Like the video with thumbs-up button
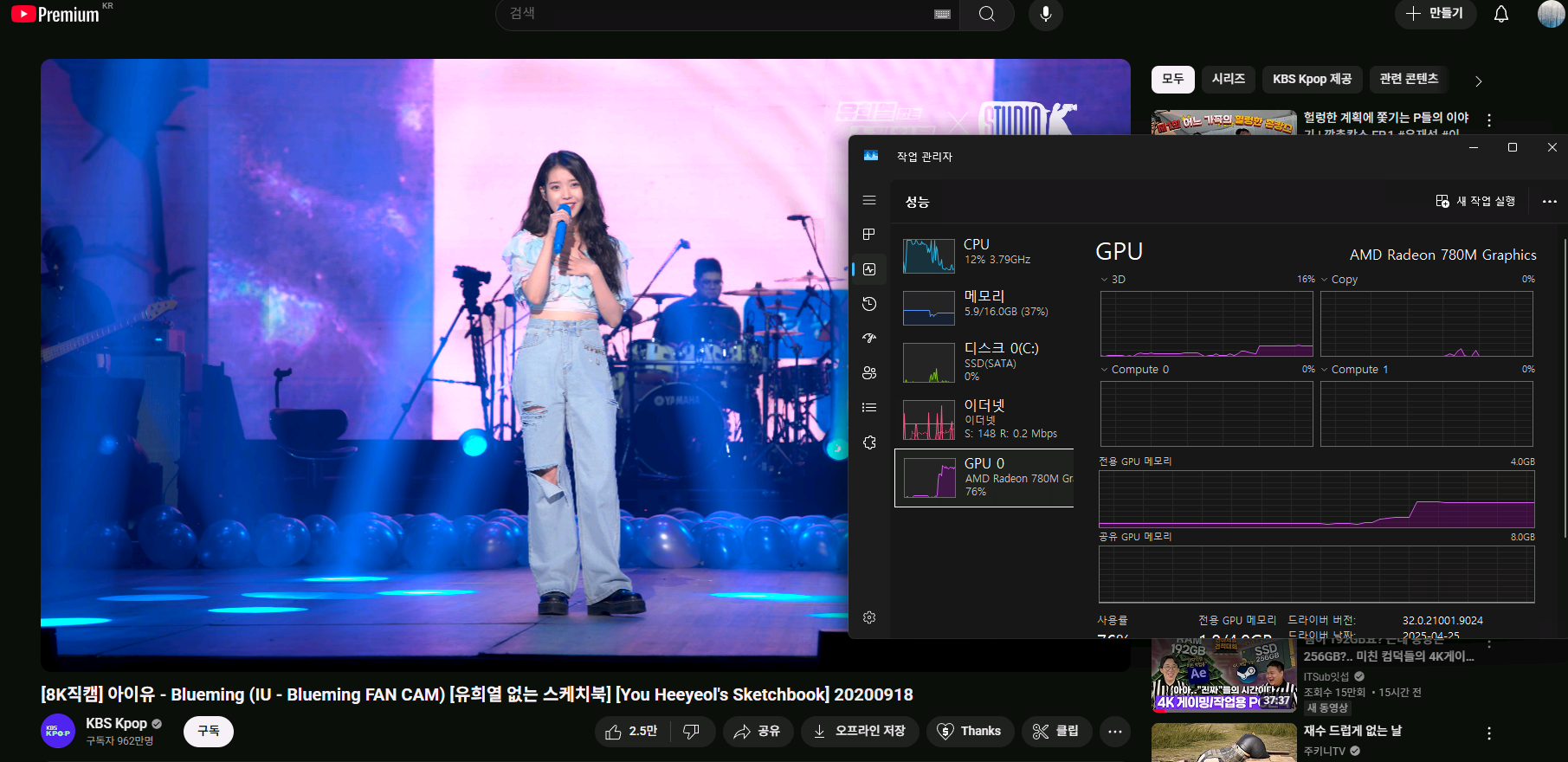 (631, 732)
